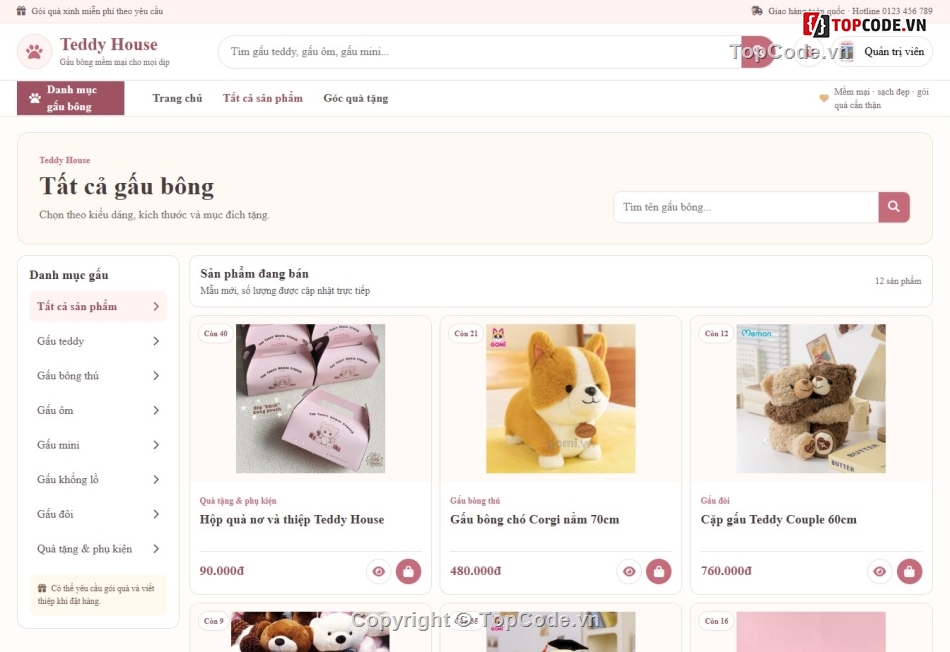This screenshot has height=652, width=950.
Task: Add Hộp quà nơ và thiệp to cart
Action: pos(408,571)
